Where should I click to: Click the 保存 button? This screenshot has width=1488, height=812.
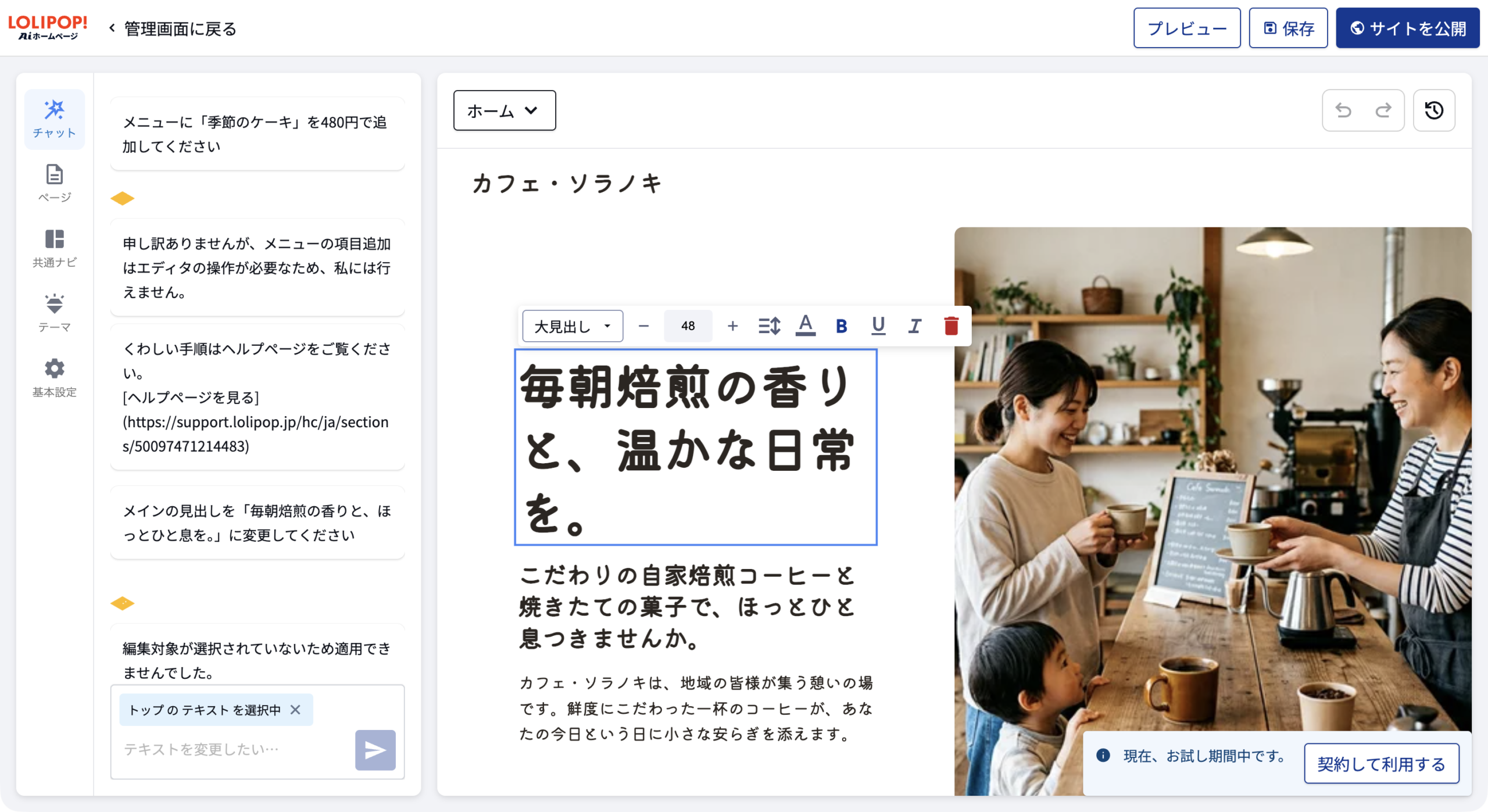[1288, 28]
